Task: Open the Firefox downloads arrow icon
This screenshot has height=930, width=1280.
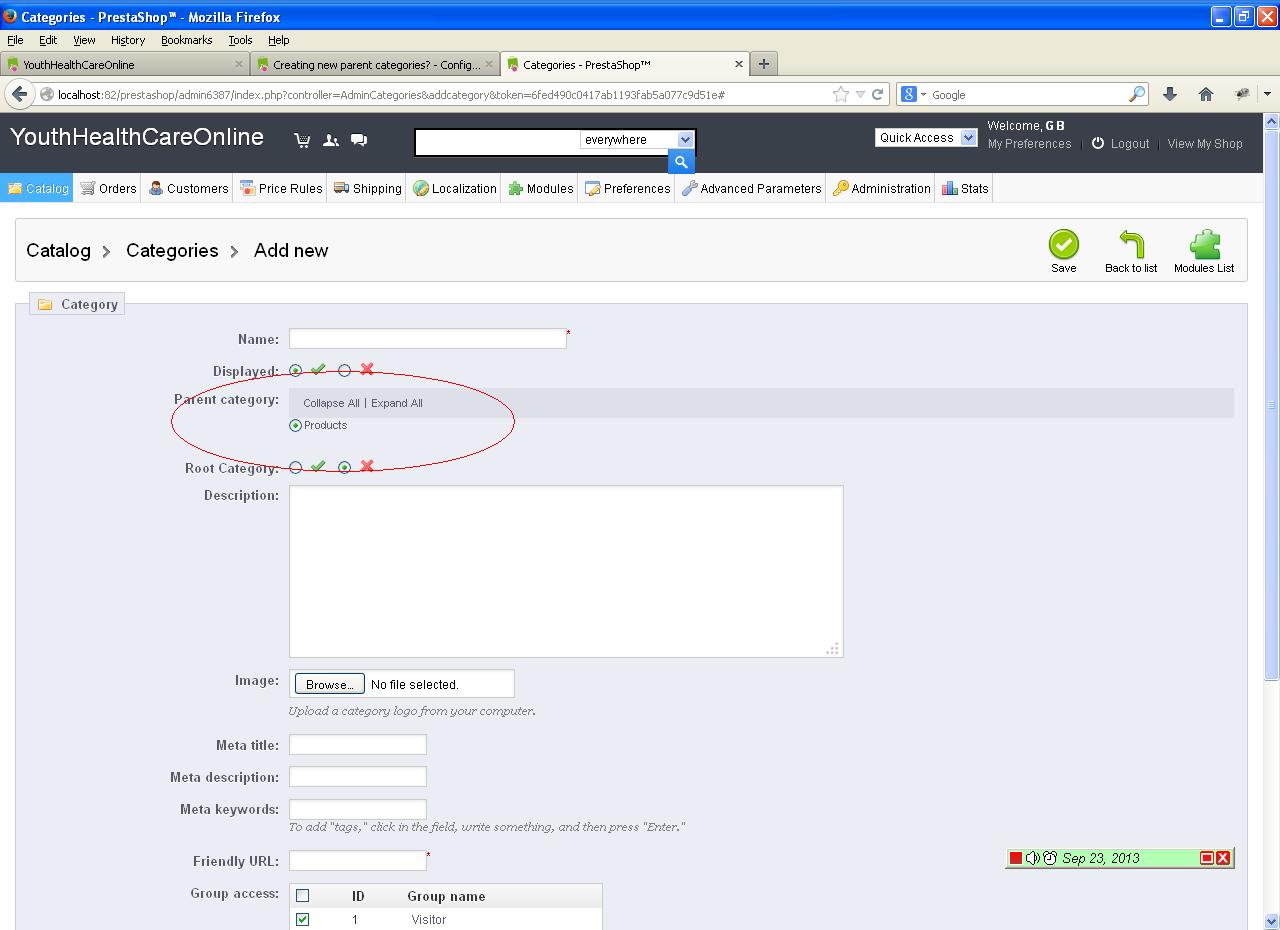Action: (1169, 94)
